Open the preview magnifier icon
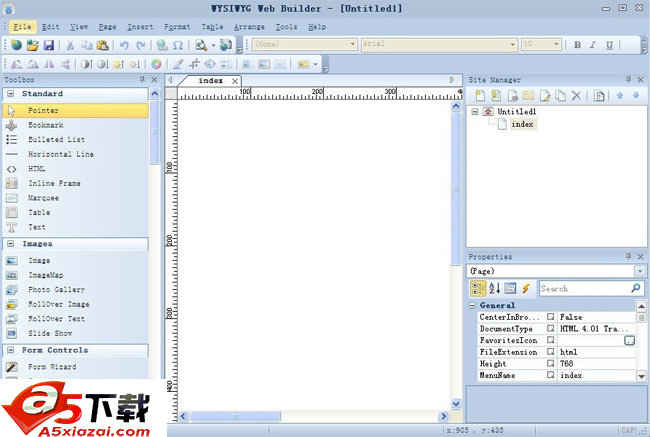650x437 pixels. coord(201,45)
